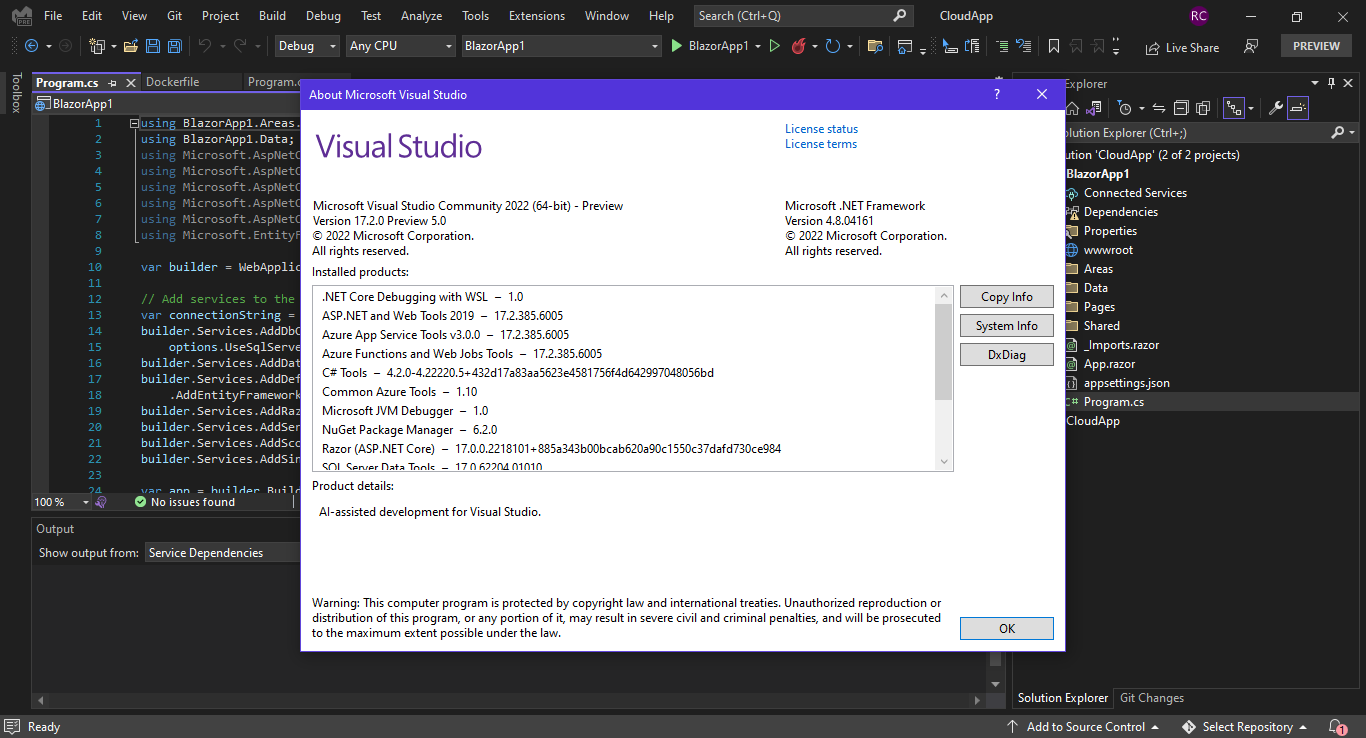Open the License status link
The height and width of the screenshot is (738, 1366).
click(821, 129)
